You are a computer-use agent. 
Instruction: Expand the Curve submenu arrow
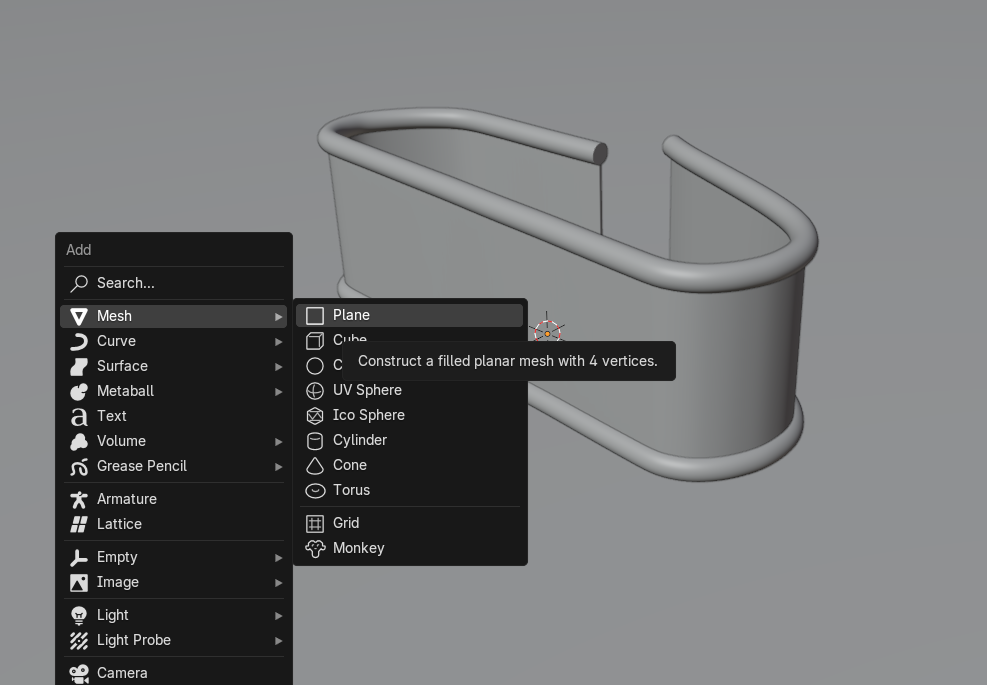pyautogui.click(x=279, y=342)
